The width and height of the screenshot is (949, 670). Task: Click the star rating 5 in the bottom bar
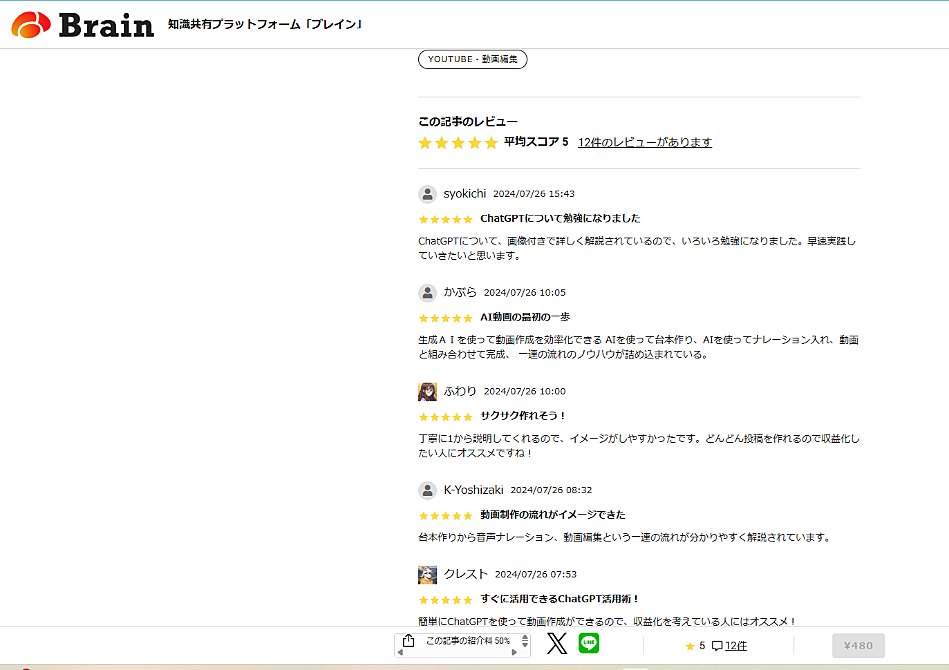coord(695,646)
